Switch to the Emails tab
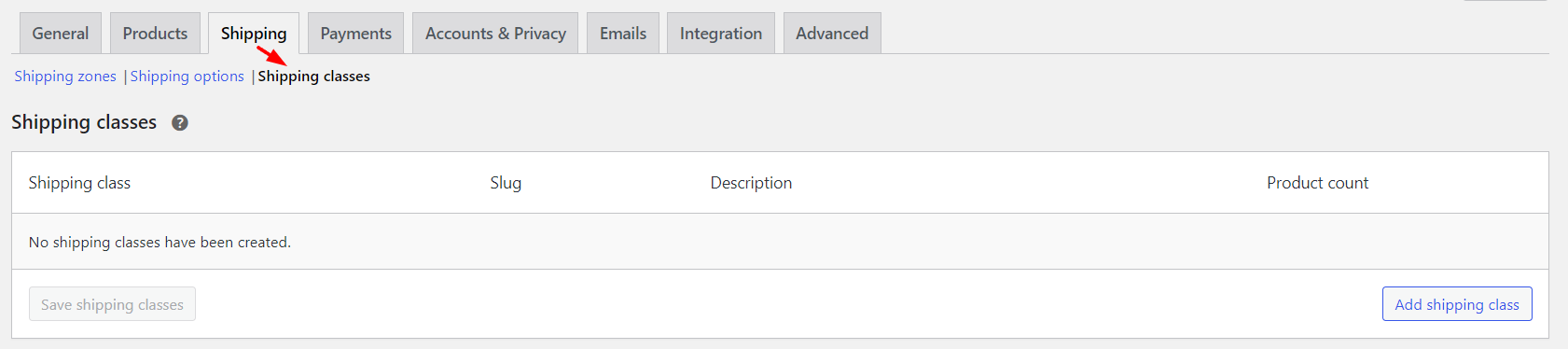 click(x=623, y=34)
